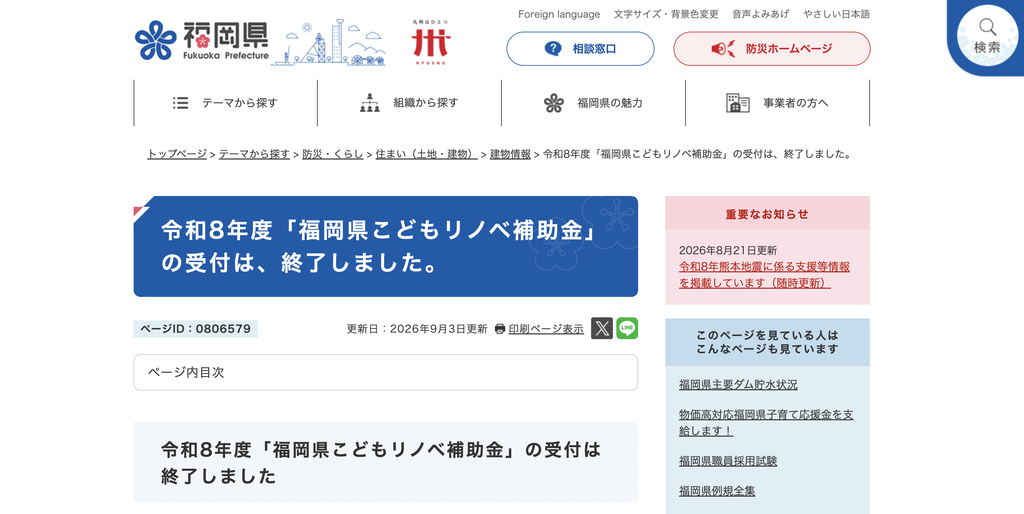Open 文字サイズ・背景色変更 settings

[x=666, y=14]
